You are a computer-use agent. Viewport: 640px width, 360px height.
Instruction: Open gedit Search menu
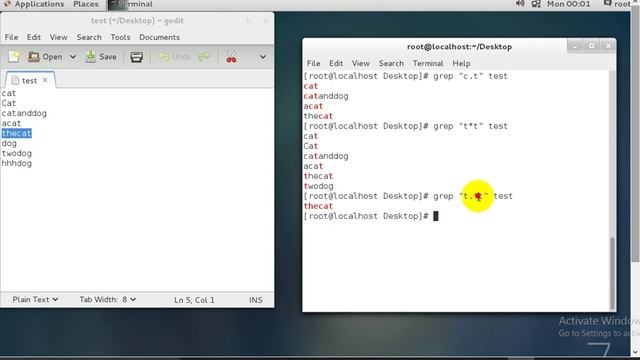89,37
